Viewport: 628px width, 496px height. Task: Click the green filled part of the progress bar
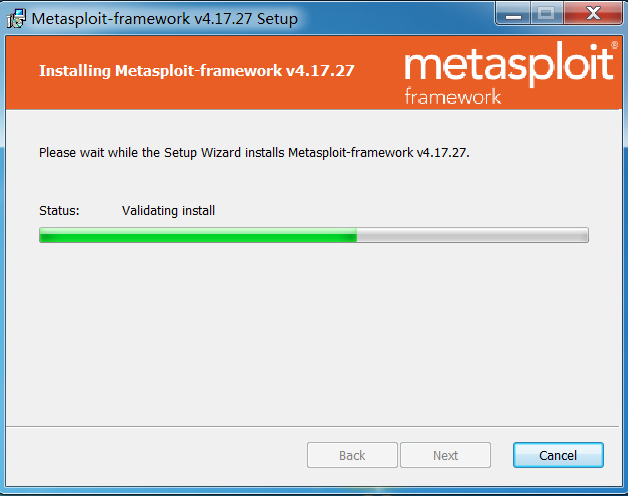[198, 235]
